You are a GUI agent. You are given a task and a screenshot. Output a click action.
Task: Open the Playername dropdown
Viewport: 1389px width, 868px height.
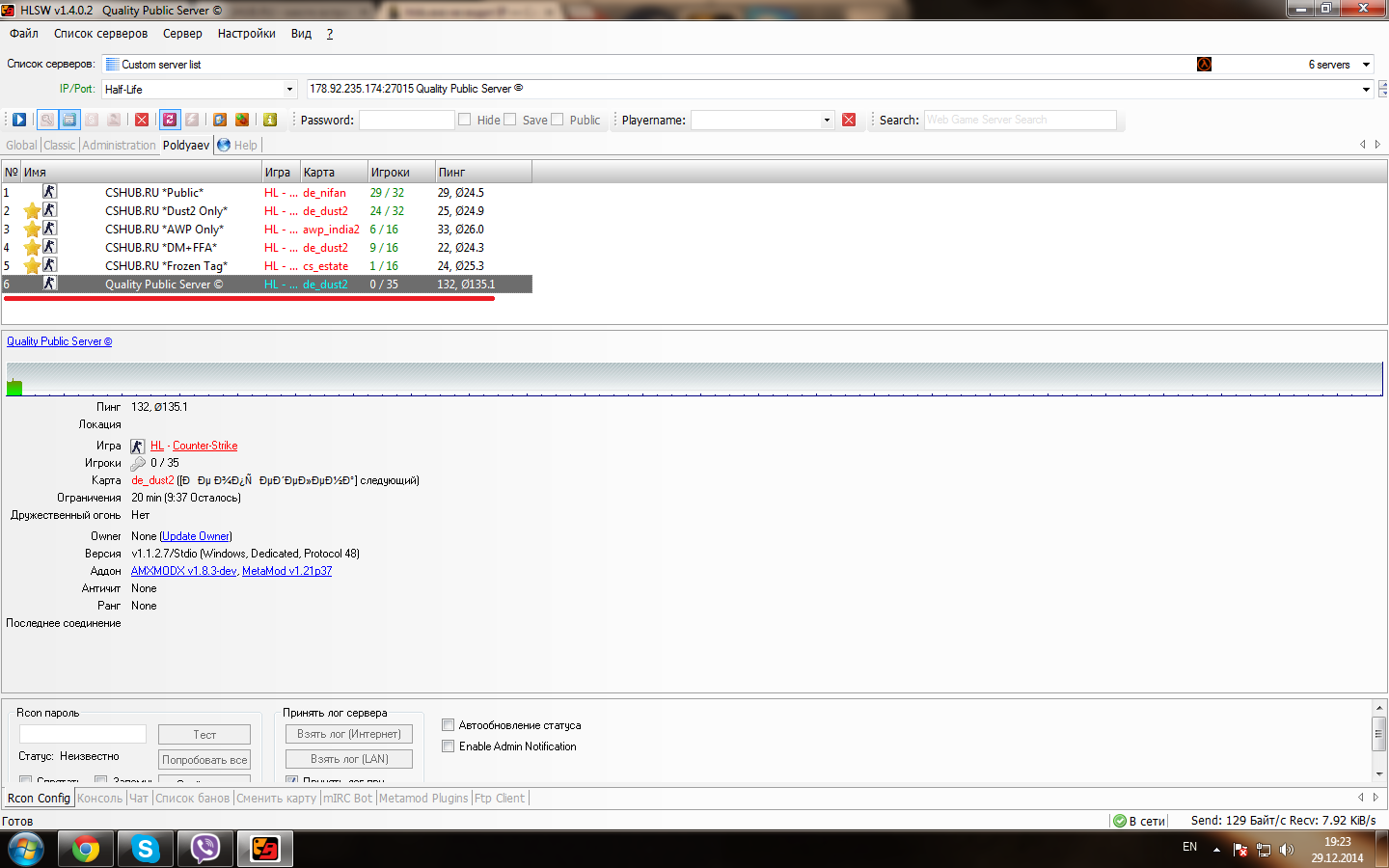[827, 121]
